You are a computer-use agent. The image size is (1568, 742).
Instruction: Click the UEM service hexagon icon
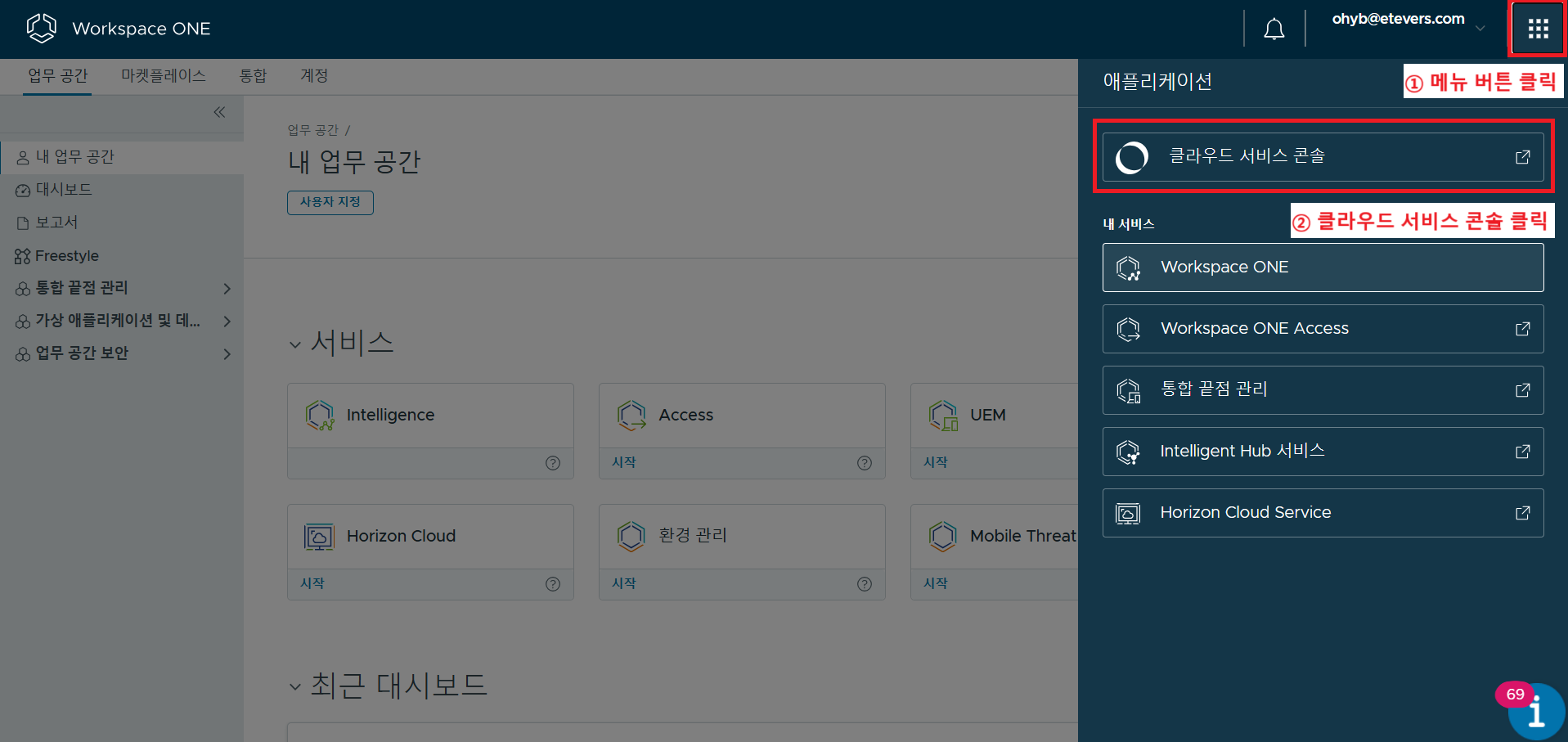click(943, 415)
